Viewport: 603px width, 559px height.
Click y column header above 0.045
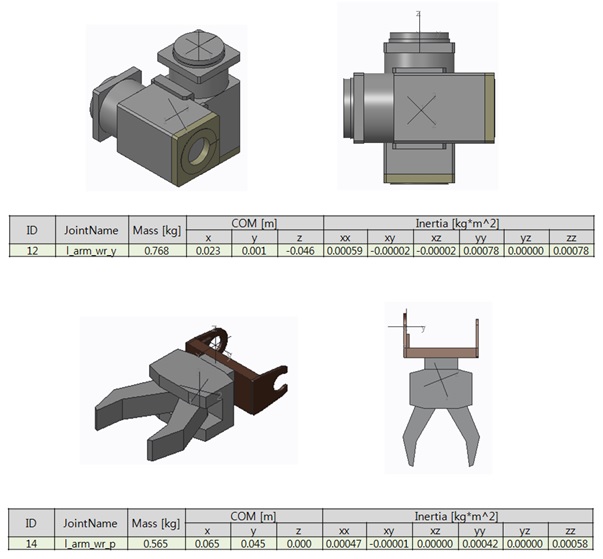click(x=253, y=531)
